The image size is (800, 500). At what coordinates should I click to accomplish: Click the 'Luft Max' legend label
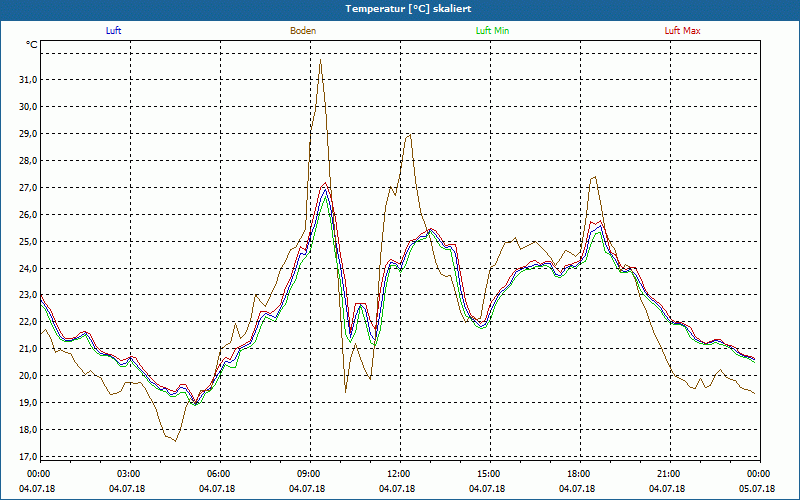(x=682, y=31)
